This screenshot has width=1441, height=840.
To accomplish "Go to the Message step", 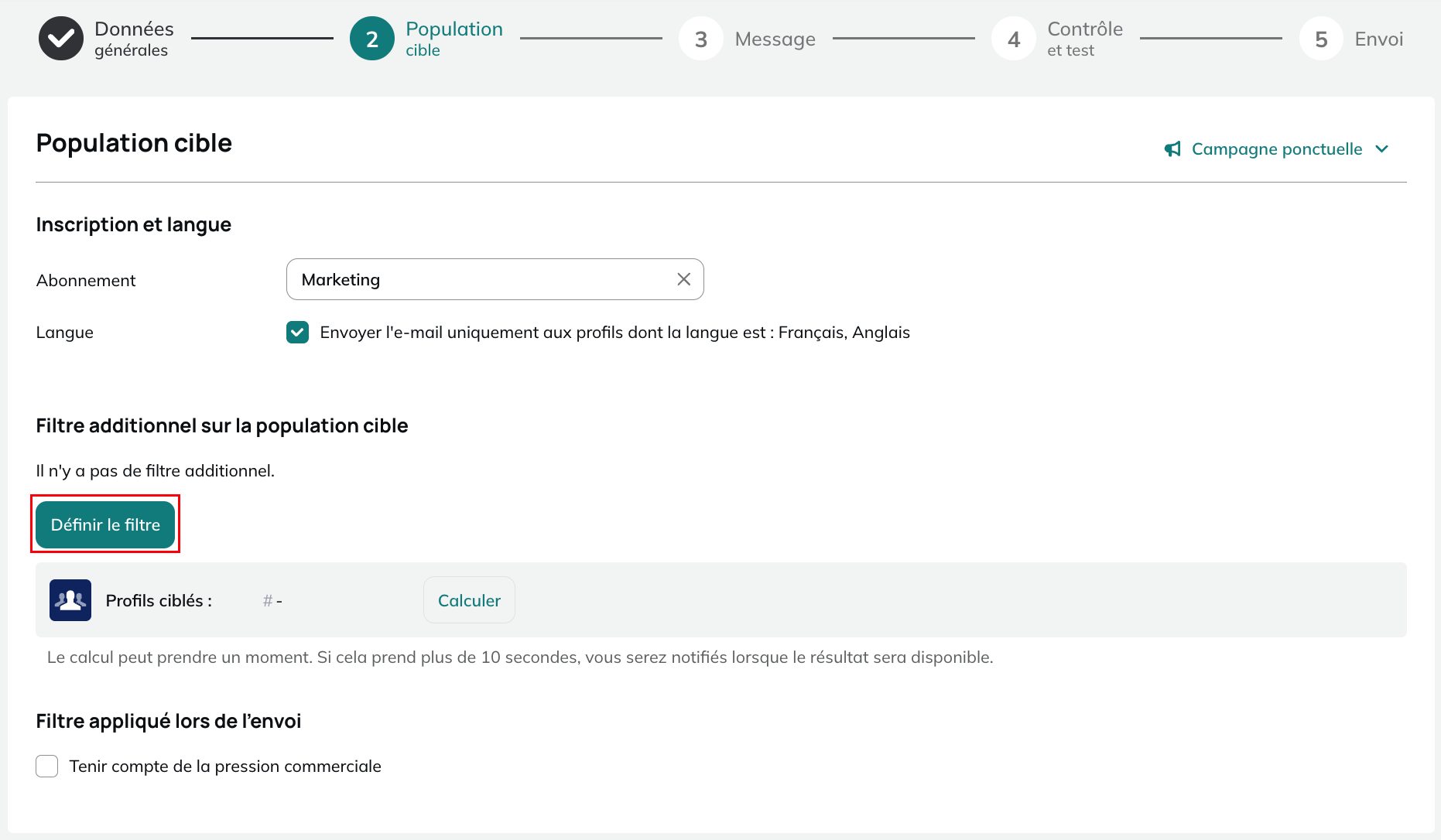I will (x=775, y=39).
